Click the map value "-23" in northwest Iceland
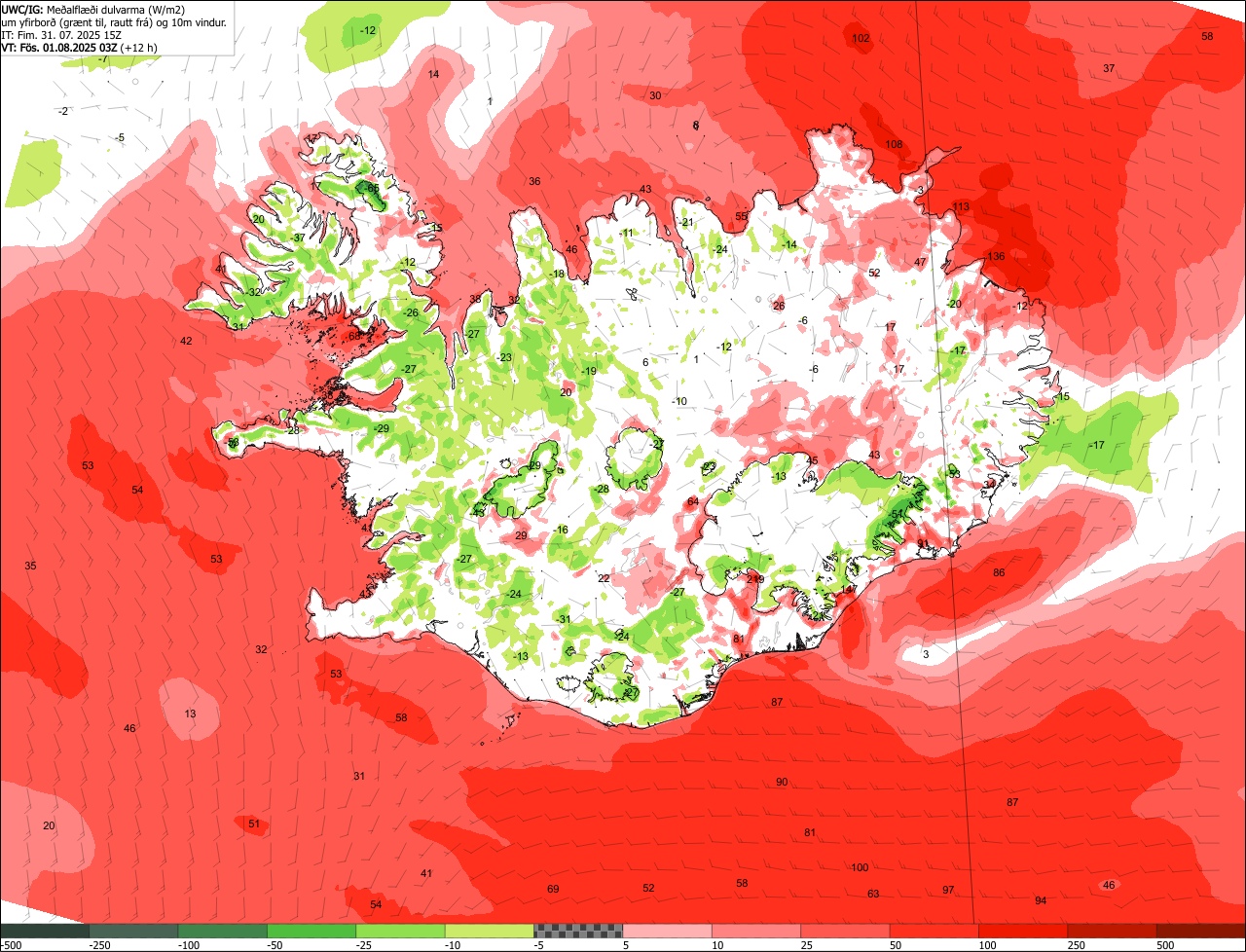The height and width of the screenshot is (952, 1246). pyautogui.click(x=503, y=357)
